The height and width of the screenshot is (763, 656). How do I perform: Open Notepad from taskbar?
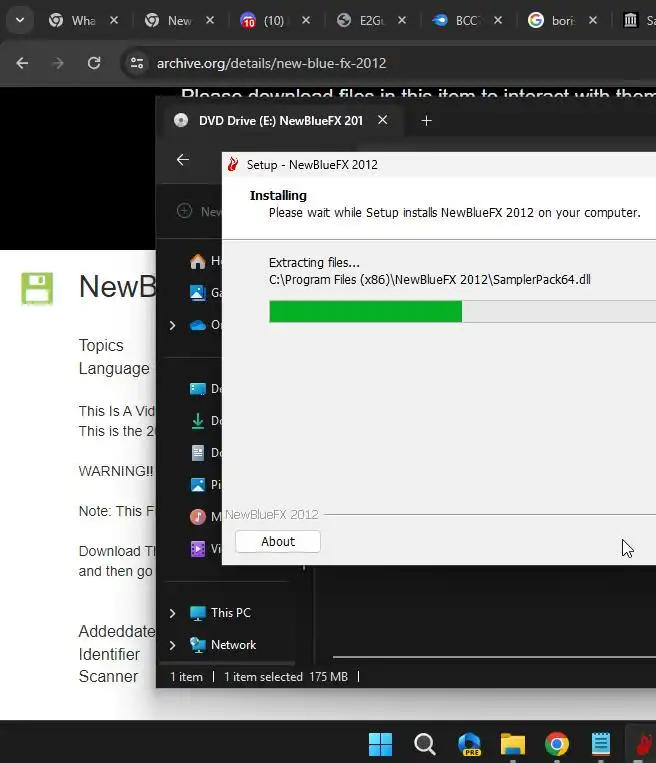(601, 744)
